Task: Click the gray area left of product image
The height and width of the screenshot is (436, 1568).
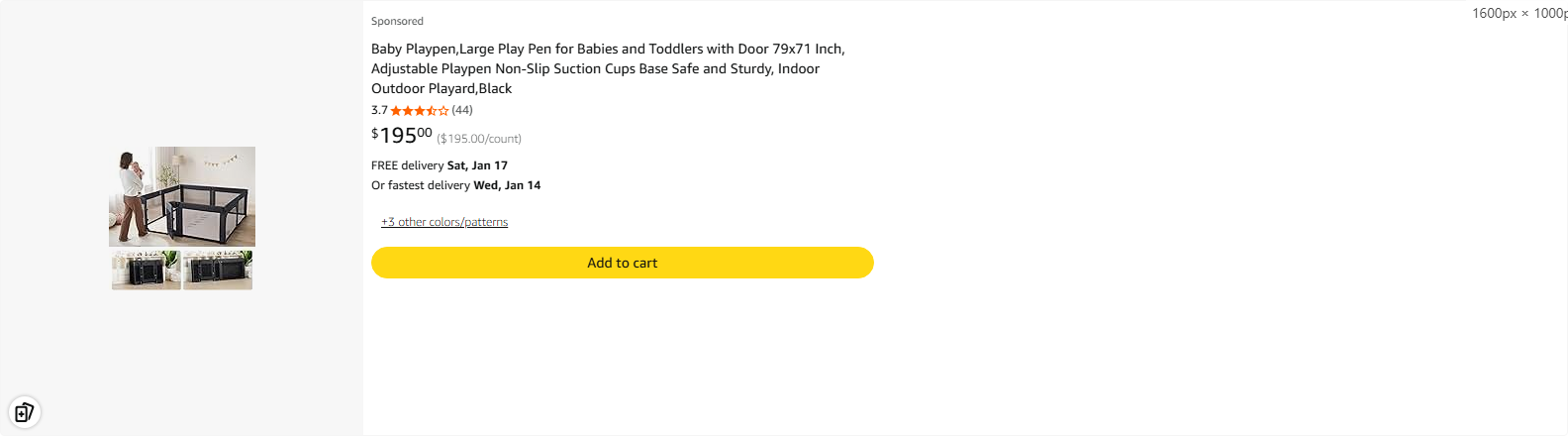Action: (x=54, y=198)
